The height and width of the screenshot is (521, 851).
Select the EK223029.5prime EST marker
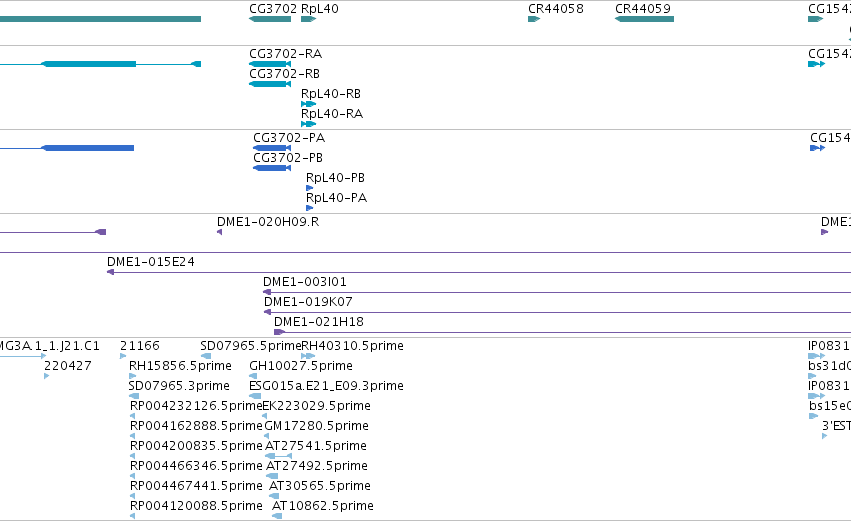point(265,417)
